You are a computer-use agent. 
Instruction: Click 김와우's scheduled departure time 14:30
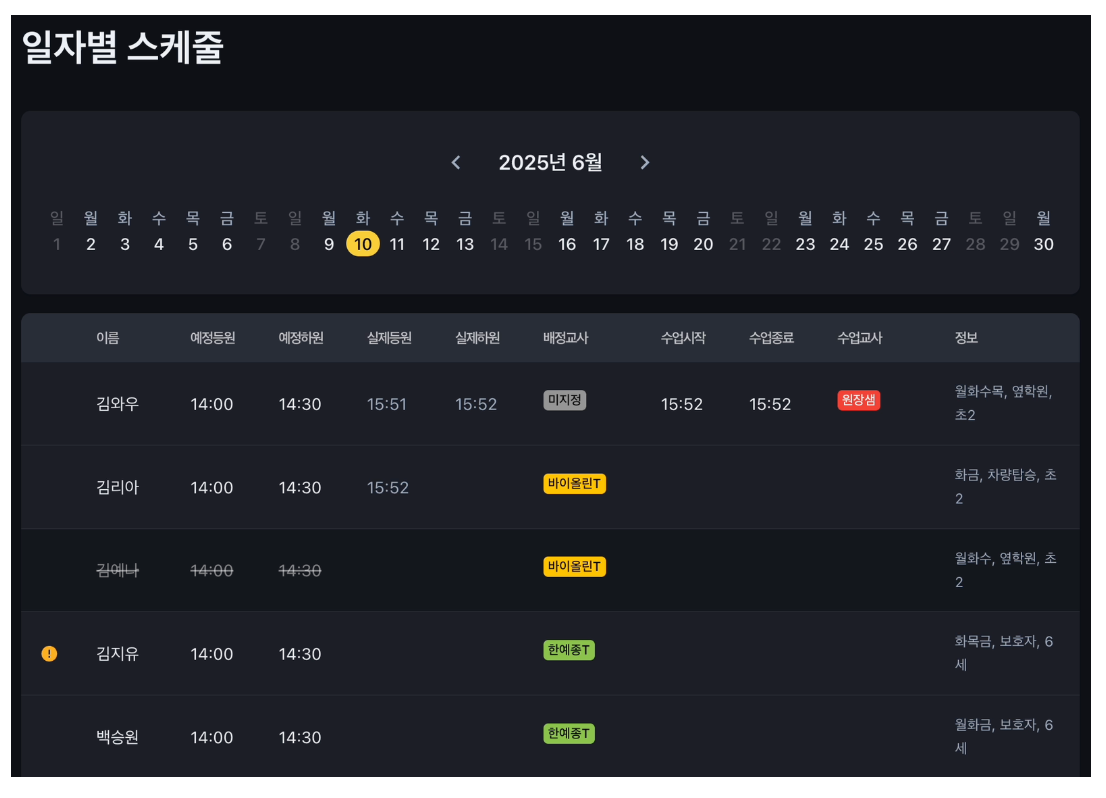(x=300, y=404)
